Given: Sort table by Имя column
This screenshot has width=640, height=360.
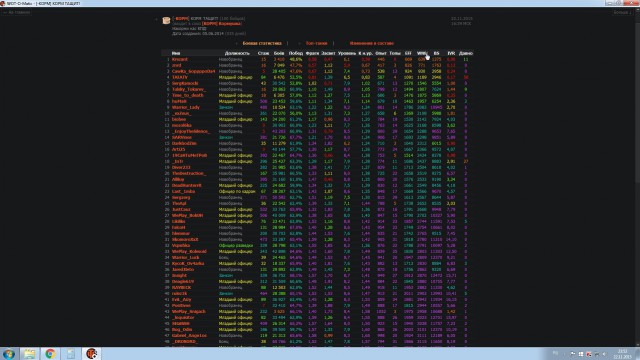Looking at the screenshot, I should [176, 53].
